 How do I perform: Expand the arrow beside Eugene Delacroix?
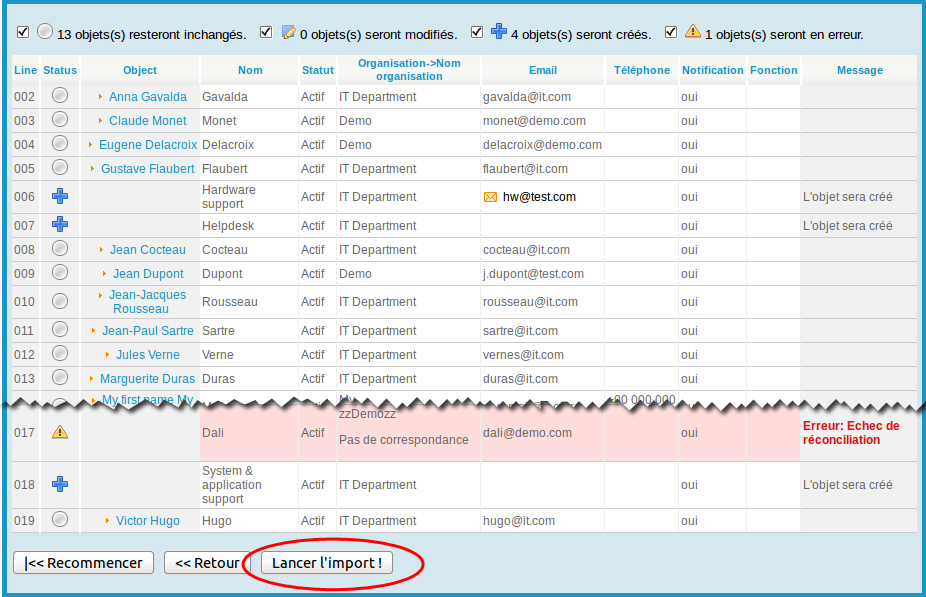click(91, 145)
